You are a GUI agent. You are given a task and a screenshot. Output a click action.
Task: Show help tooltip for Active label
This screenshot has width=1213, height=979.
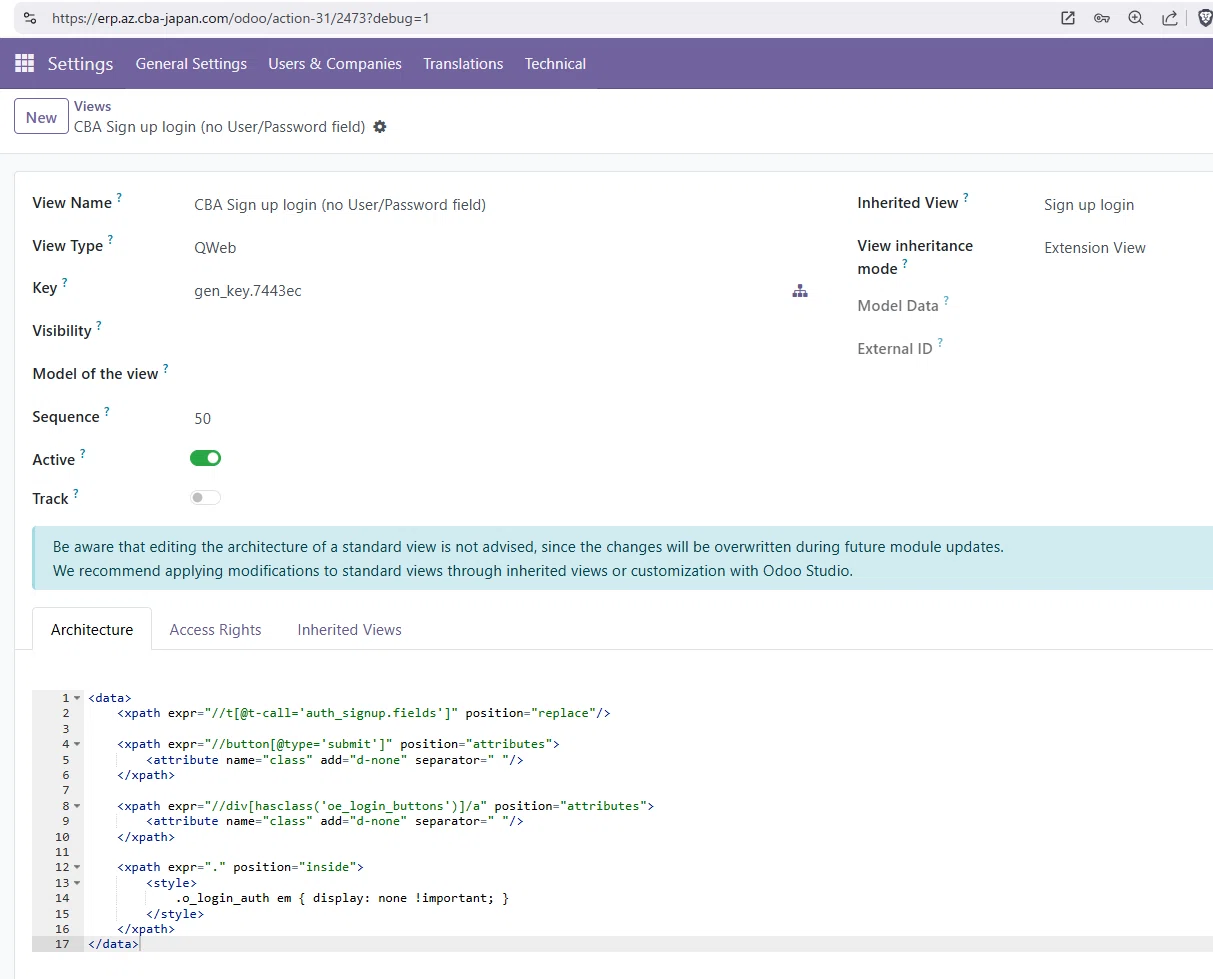[x=83, y=455]
